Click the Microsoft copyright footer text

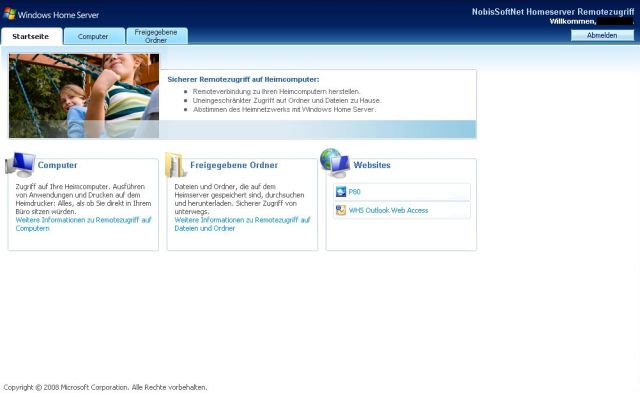coord(105,387)
